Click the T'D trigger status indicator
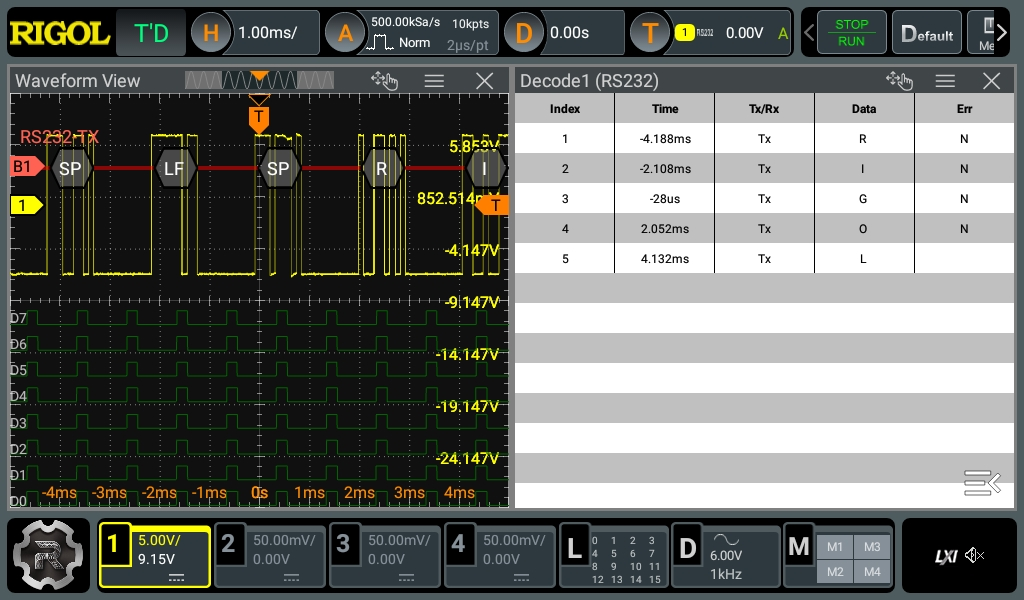This screenshot has width=1024, height=600. pos(151,33)
